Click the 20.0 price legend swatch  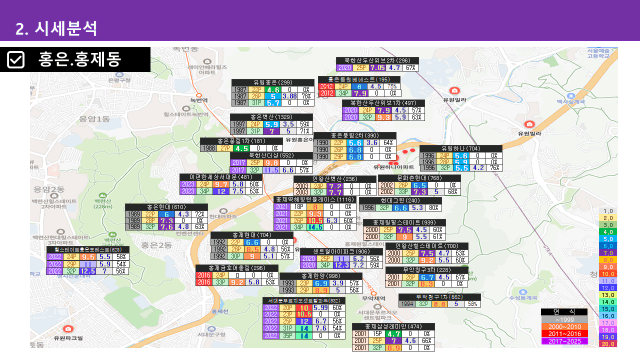[608, 344]
